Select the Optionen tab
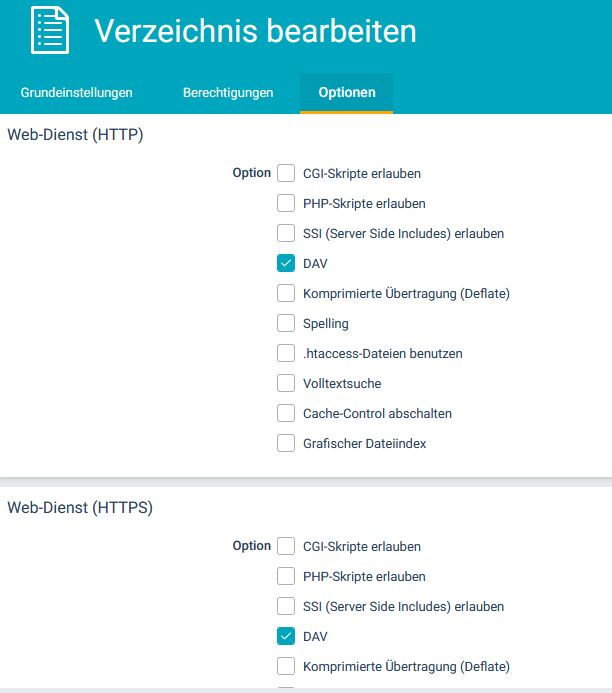Screen dimensions: 612x693 point(347,92)
